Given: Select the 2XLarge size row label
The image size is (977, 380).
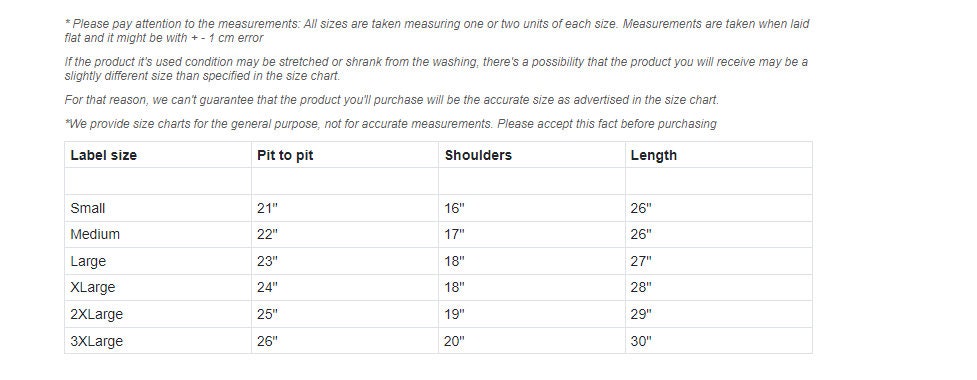Looking at the screenshot, I should pos(97,314).
